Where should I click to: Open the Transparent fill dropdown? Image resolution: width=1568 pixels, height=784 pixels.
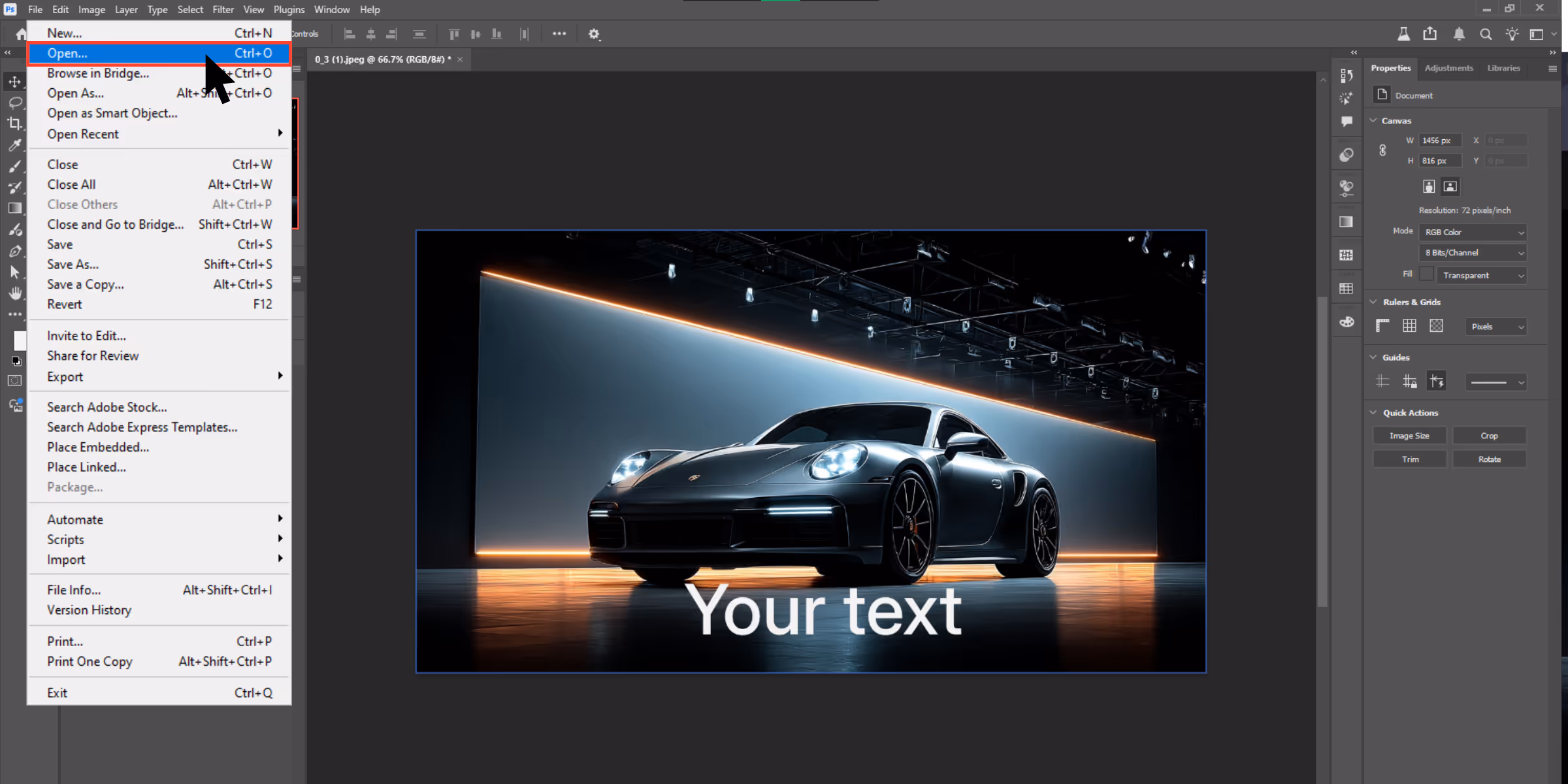pyautogui.click(x=1482, y=275)
